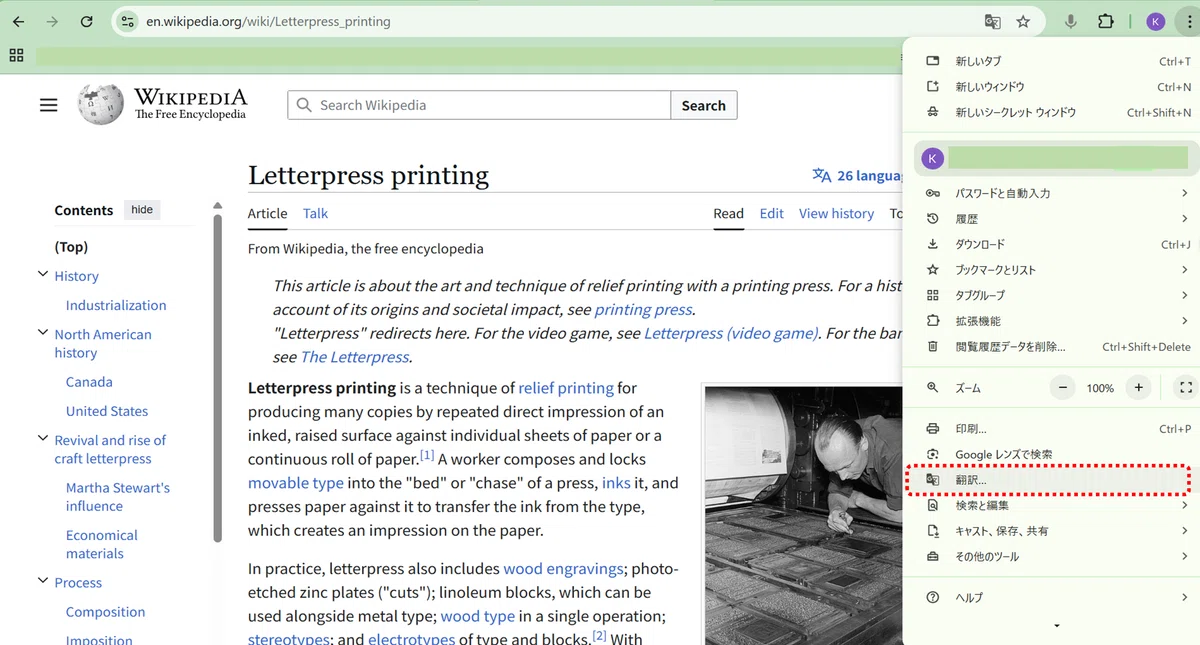Decrease zoom with the minus button
The width and height of the screenshot is (1200, 645).
coord(1063,388)
